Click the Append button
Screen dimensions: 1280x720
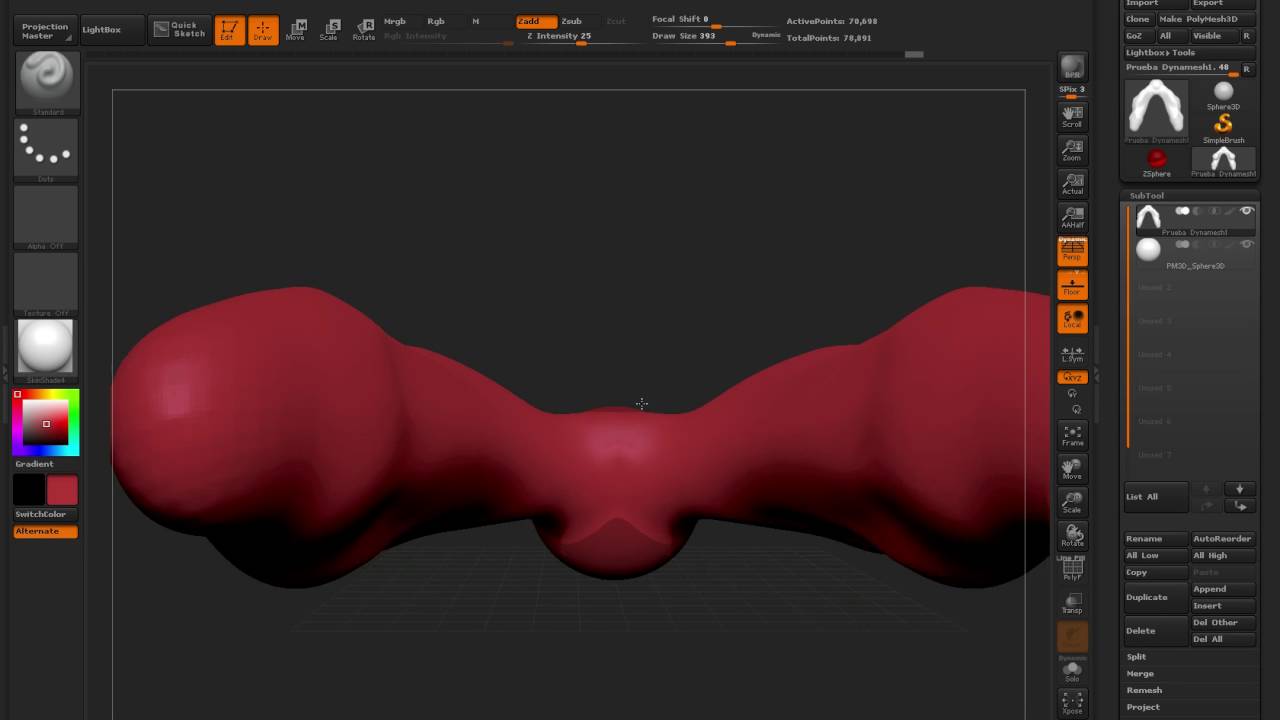point(1222,589)
